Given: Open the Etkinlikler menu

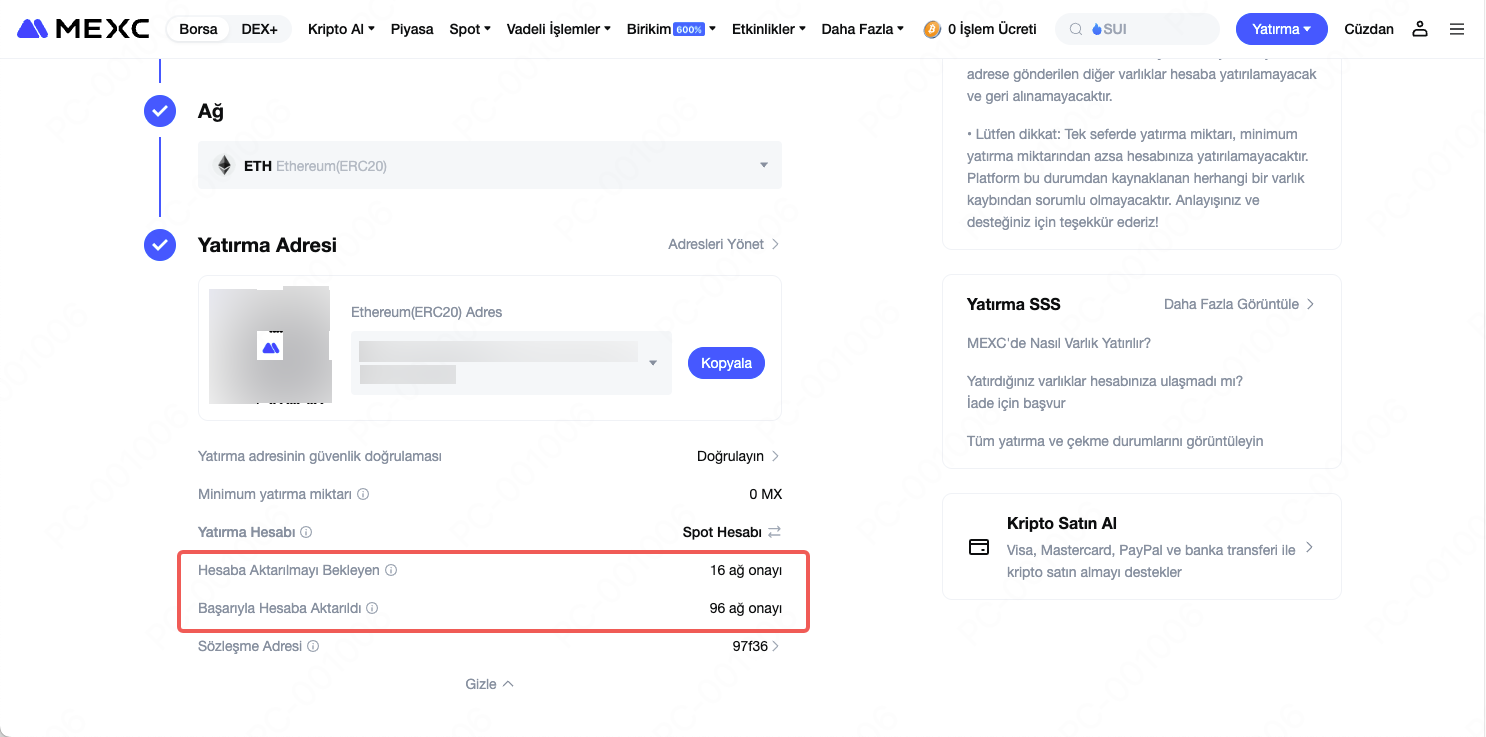Looking at the screenshot, I should pos(769,29).
